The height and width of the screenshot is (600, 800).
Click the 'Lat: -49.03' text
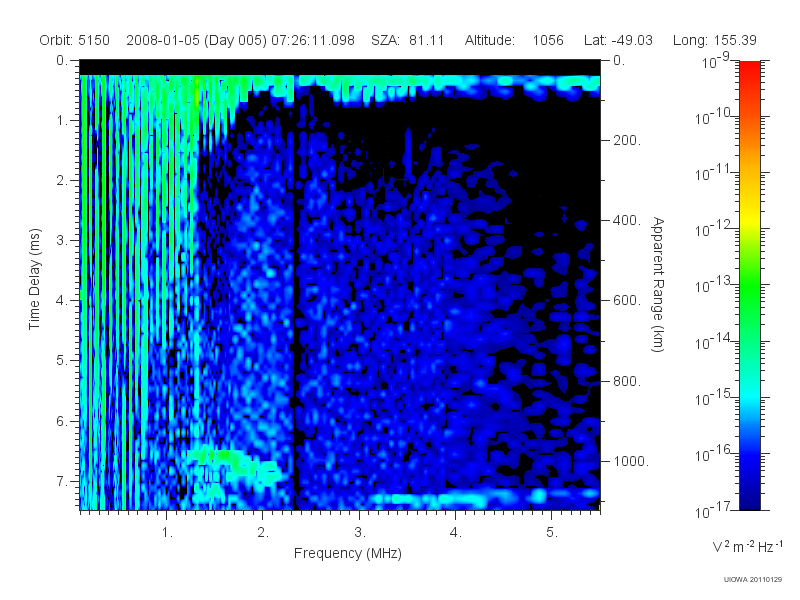pos(618,40)
